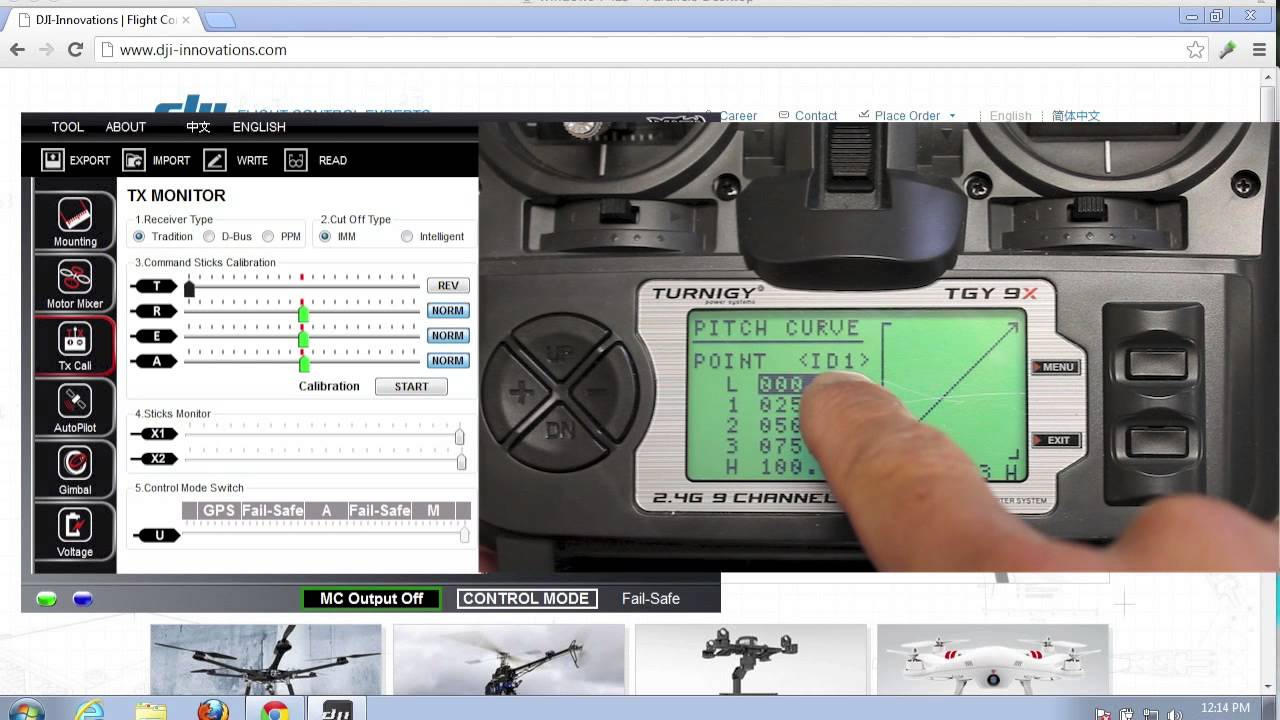Open the hexacopter product thumbnail
Viewport: 1280px width, 720px height.
(266, 660)
